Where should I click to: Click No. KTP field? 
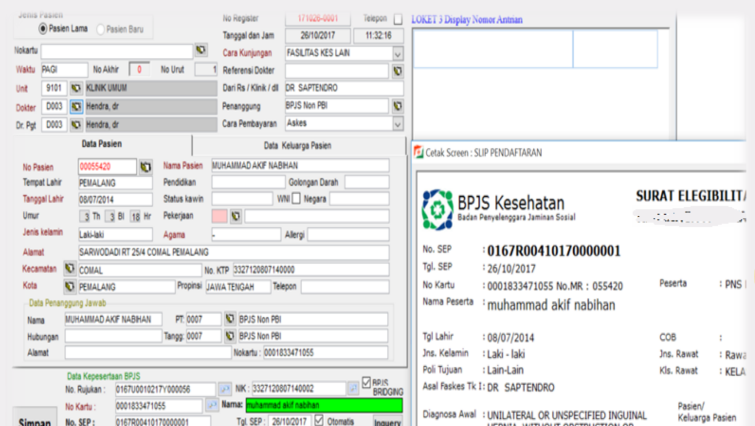[x=311, y=270]
